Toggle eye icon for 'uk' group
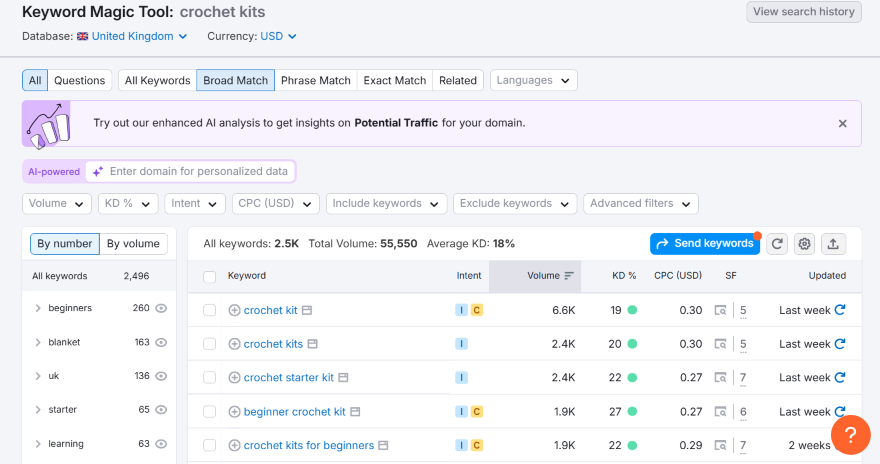This screenshot has width=880, height=464. point(161,376)
